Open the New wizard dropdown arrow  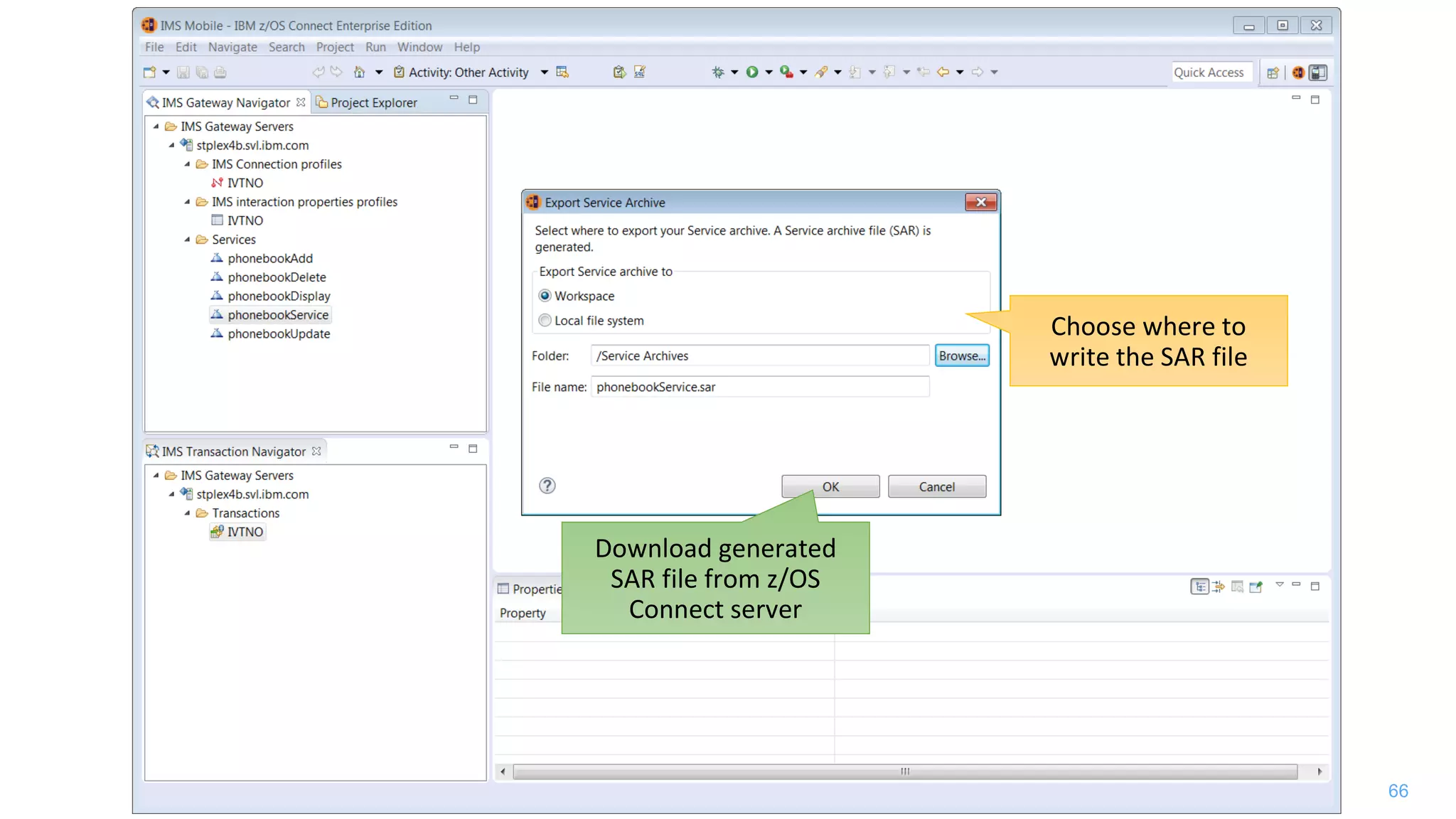point(166,72)
